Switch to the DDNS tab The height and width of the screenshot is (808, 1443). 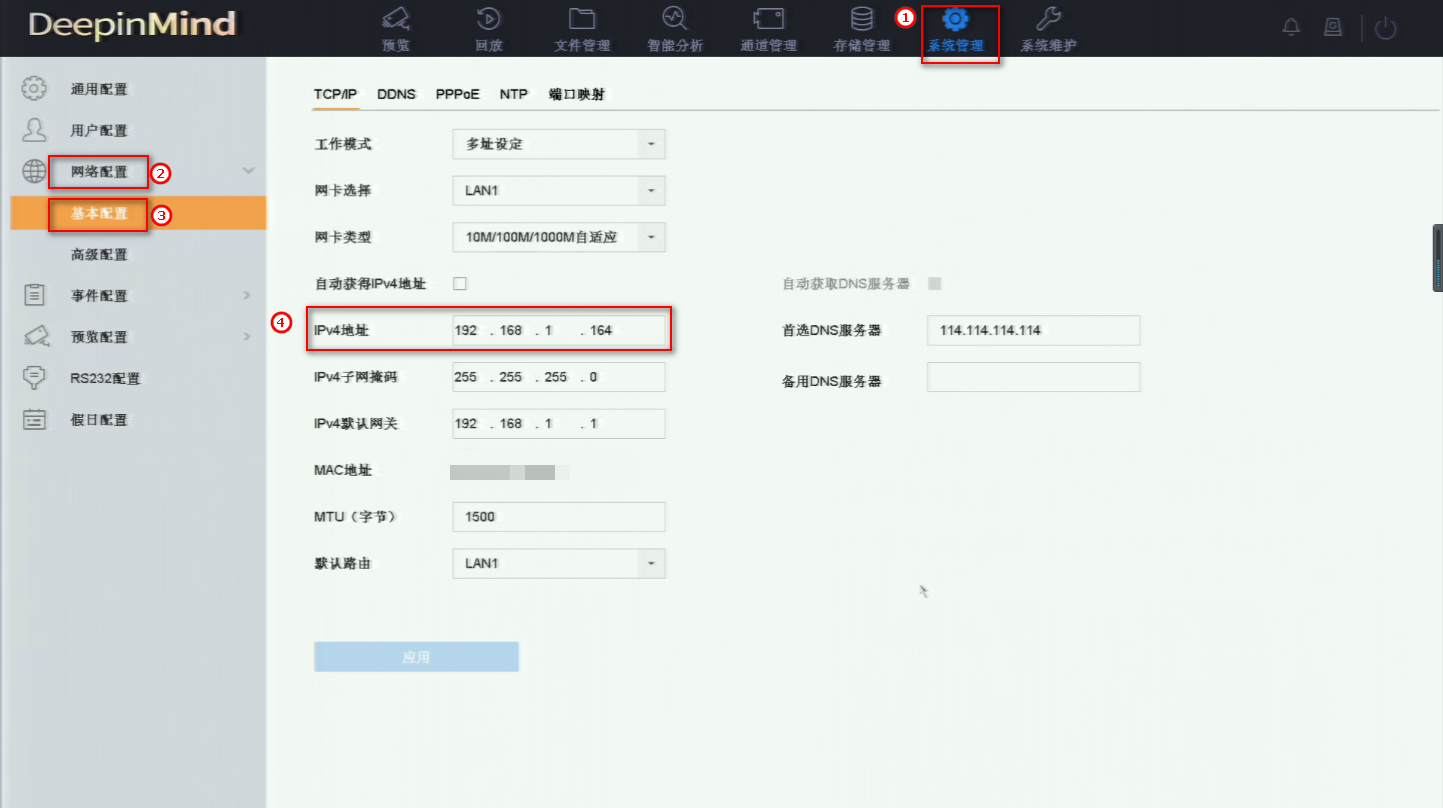click(x=396, y=93)
